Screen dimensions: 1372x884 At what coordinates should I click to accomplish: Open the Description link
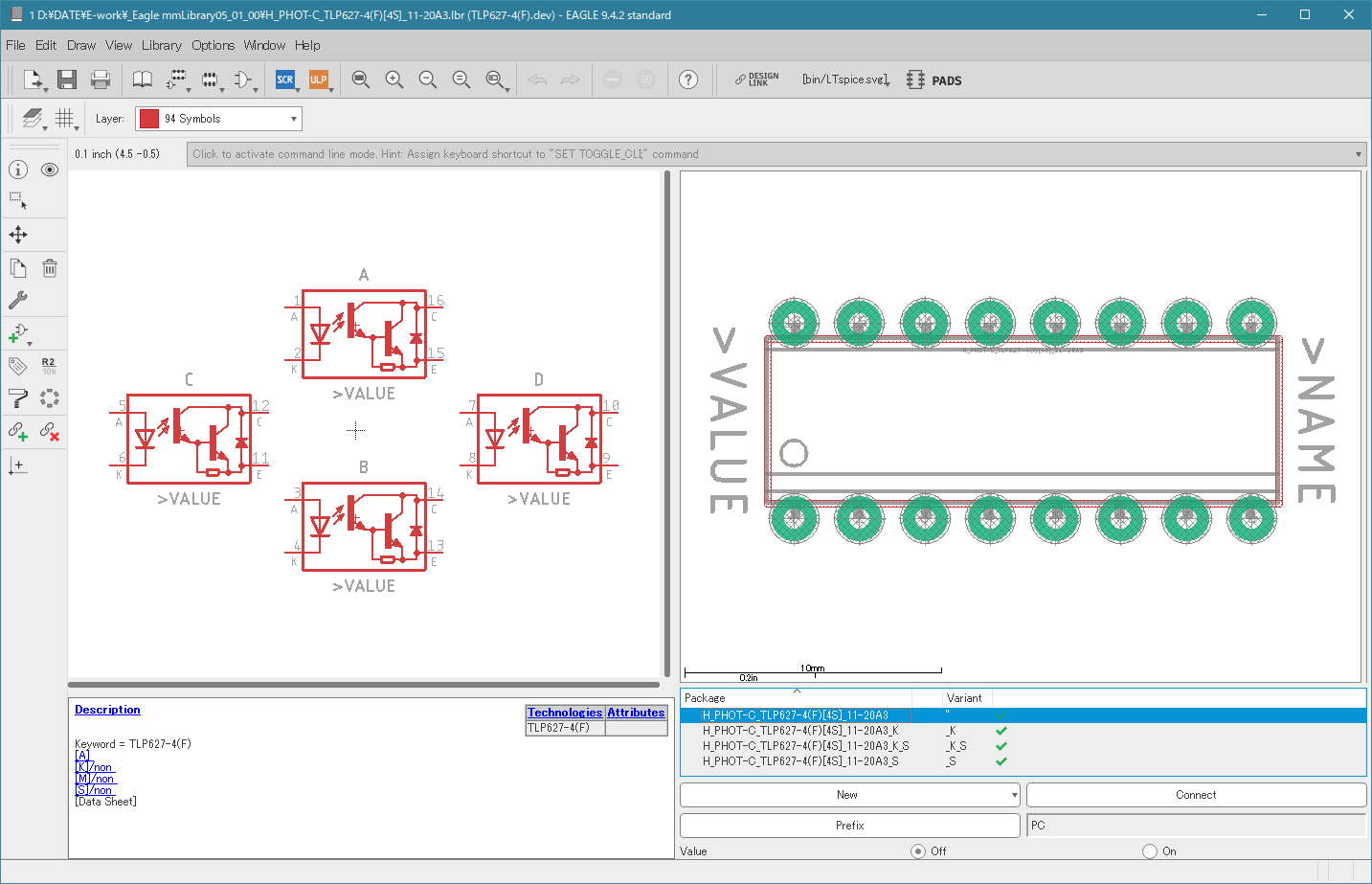point(107,710)
